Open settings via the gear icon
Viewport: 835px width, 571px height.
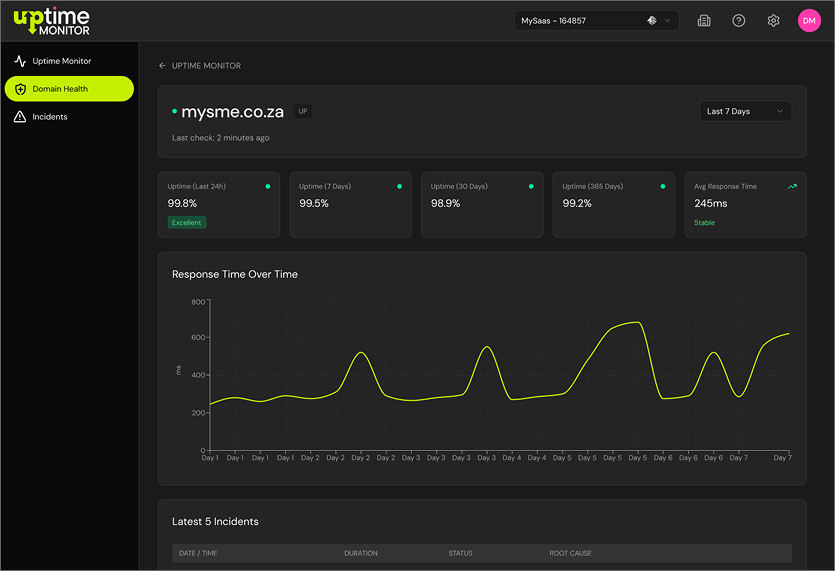pos(773,21)
